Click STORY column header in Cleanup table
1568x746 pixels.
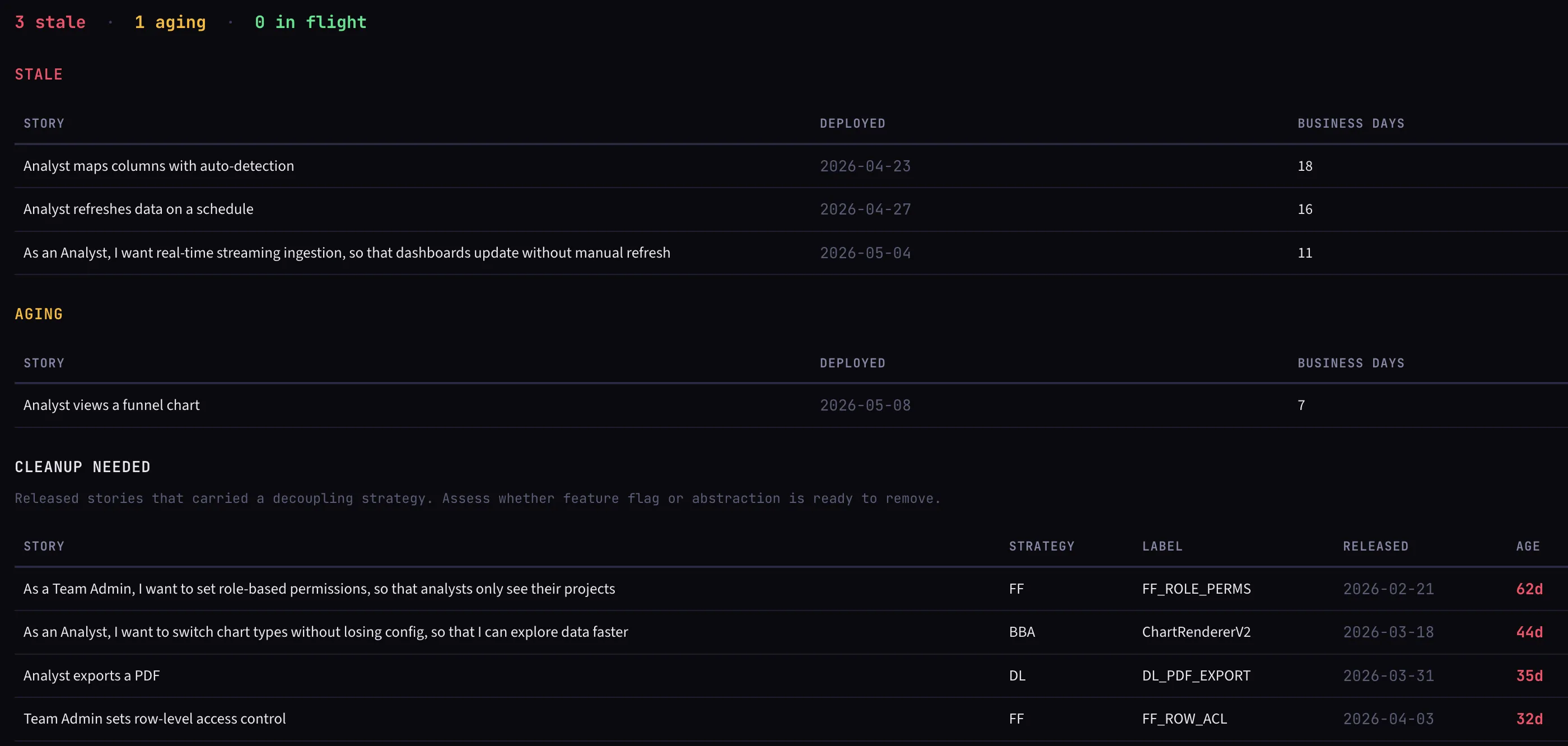pyautogui.click(x=44, y=547)
